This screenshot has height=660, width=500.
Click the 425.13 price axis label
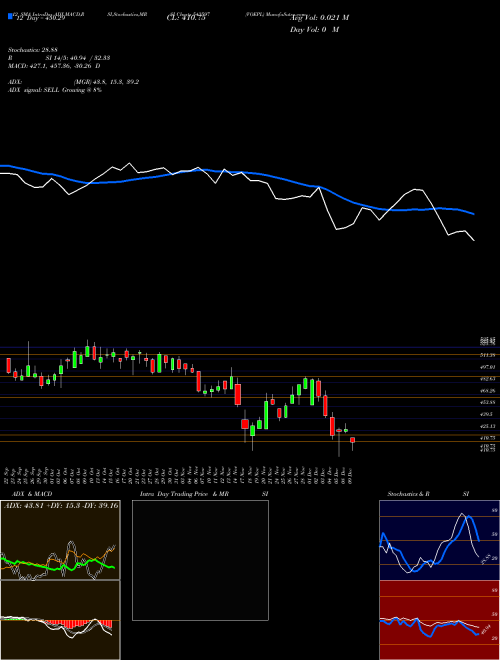tap(488, 426)
